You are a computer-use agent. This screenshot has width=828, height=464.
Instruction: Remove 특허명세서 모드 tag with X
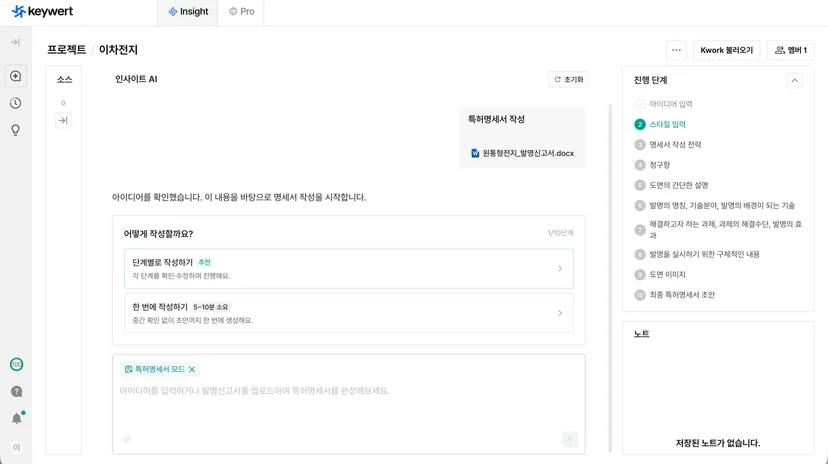[x=192, y=370]
